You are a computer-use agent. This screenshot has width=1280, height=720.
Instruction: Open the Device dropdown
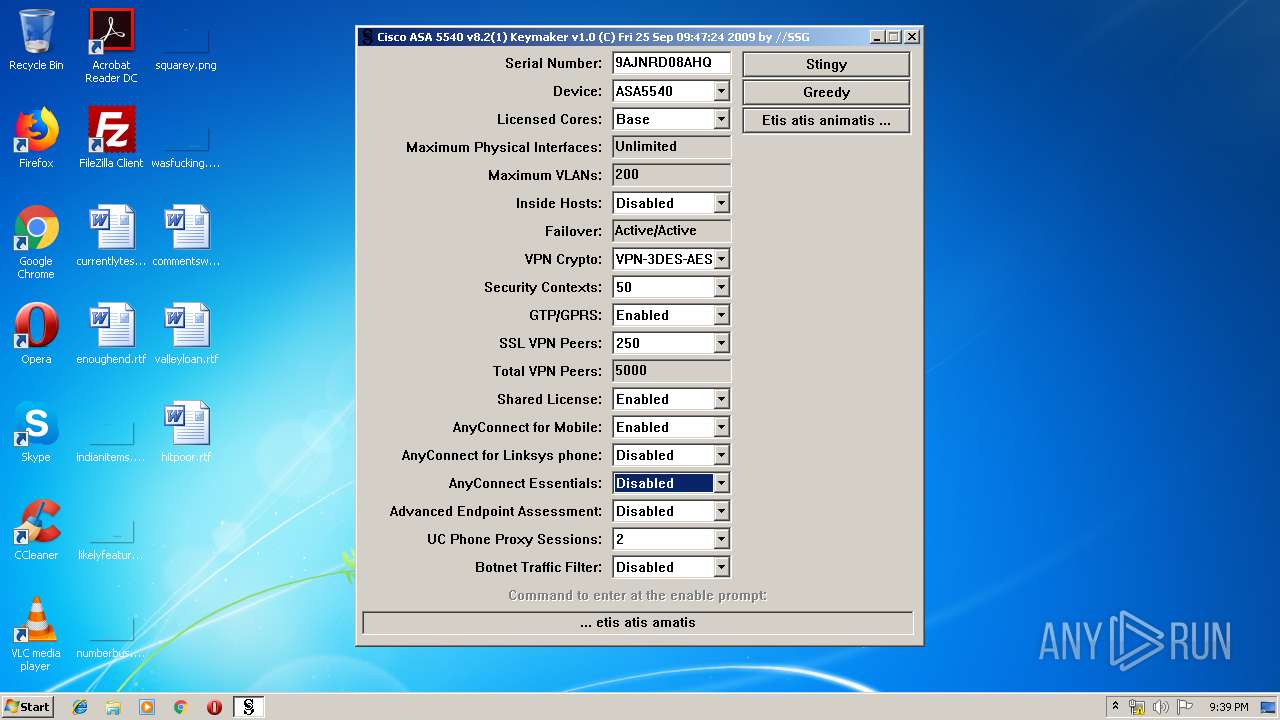point(721,91)
